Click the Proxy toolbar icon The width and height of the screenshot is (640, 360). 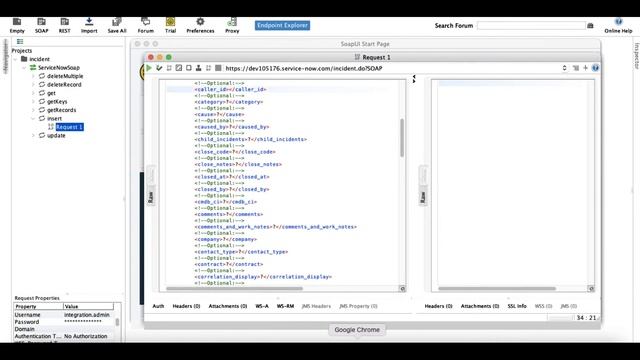pyautogui.click(x=232, y=22)
